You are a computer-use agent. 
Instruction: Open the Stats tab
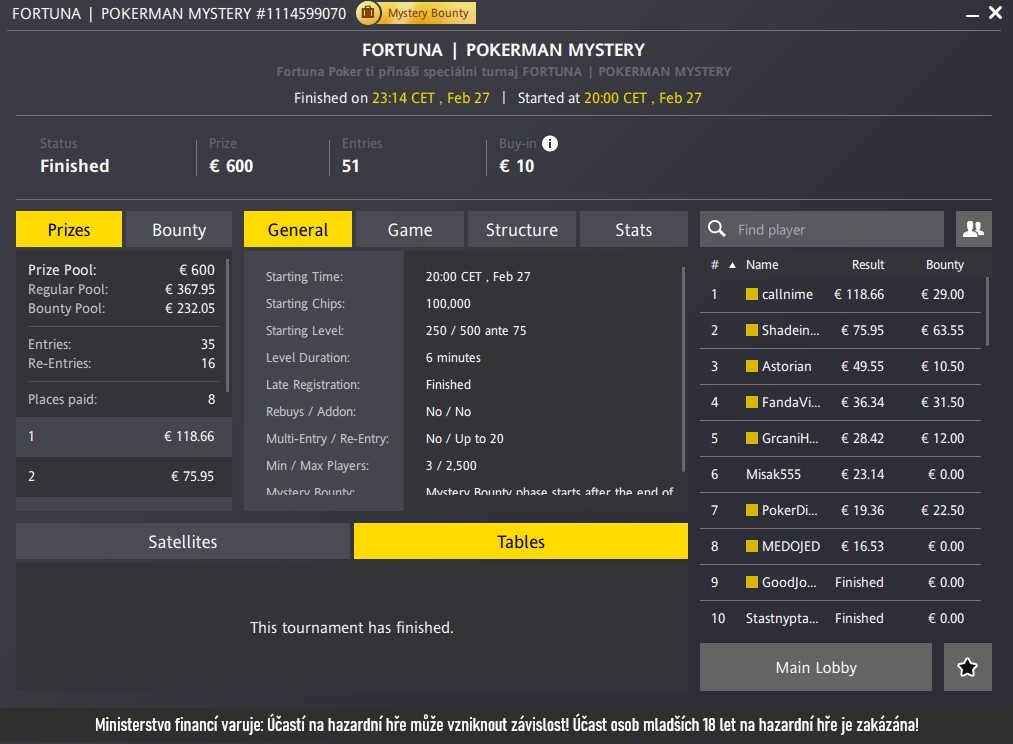[x=633, y=230]
